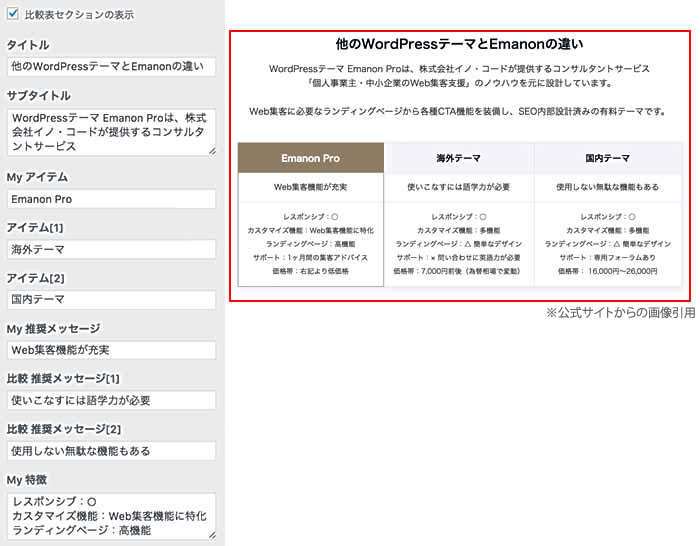Select the 比較 推奨メッセージ[2] label

coord(64,429)
